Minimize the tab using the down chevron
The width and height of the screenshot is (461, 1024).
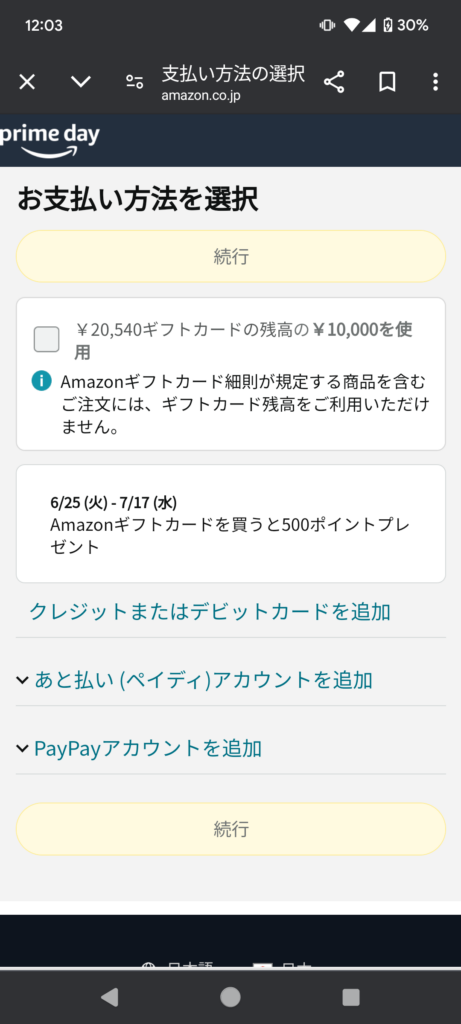[x=81, y=82]
